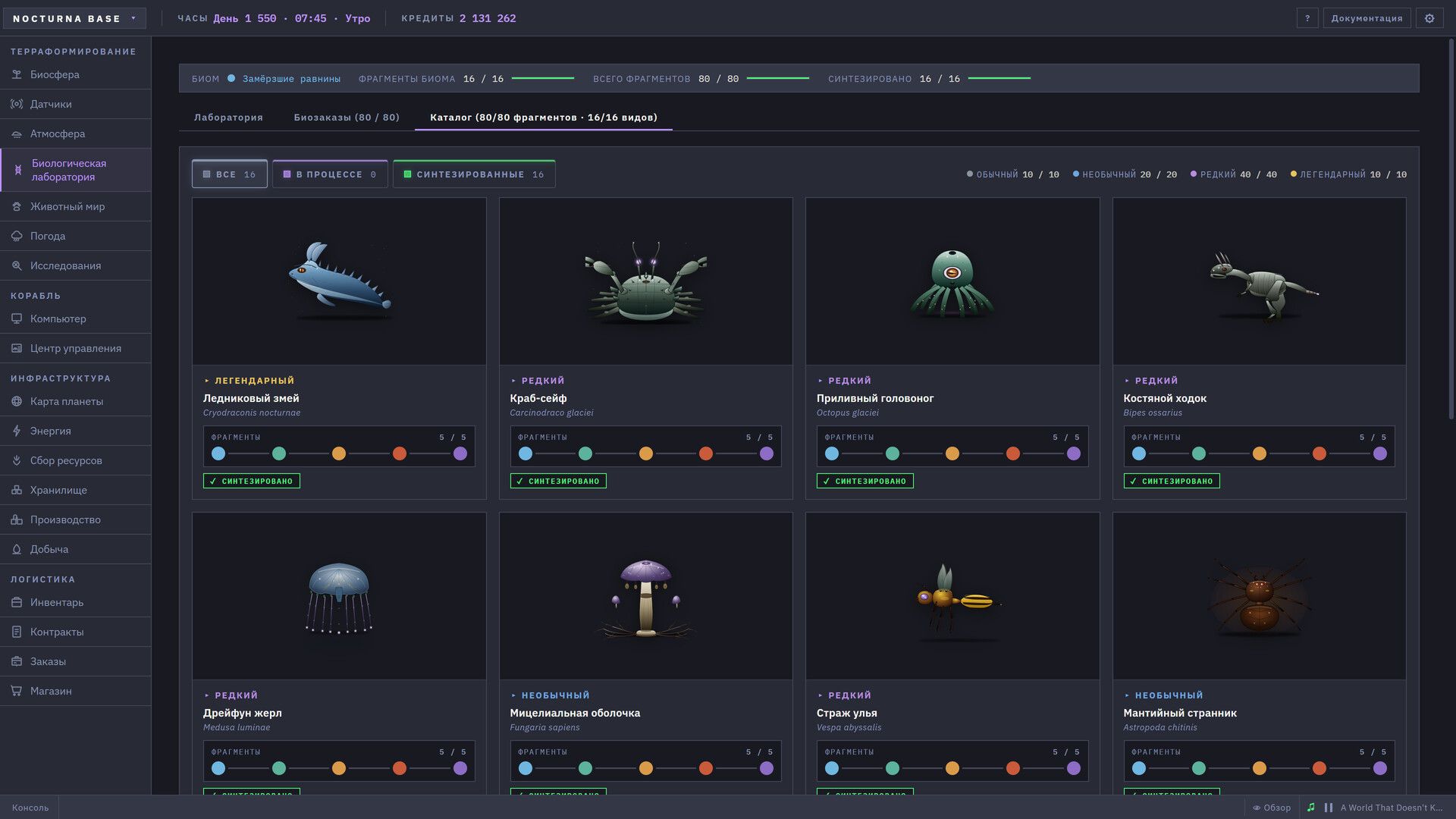Screen dimensions: 1456x819
Task: Filter catalog by ВСЕ 16
Action: (230, 174)
